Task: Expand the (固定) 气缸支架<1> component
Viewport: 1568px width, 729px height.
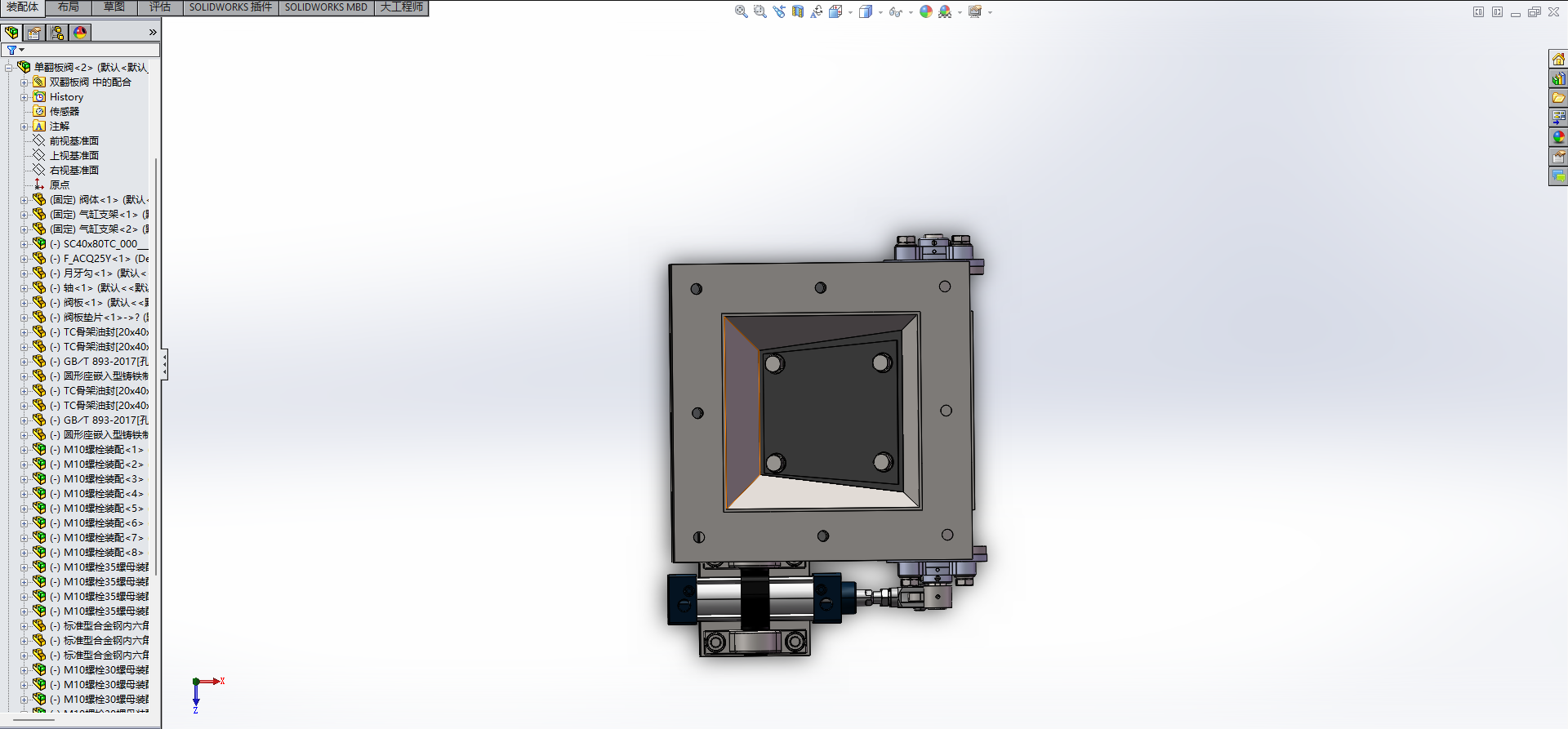Action: coord(24,215)
